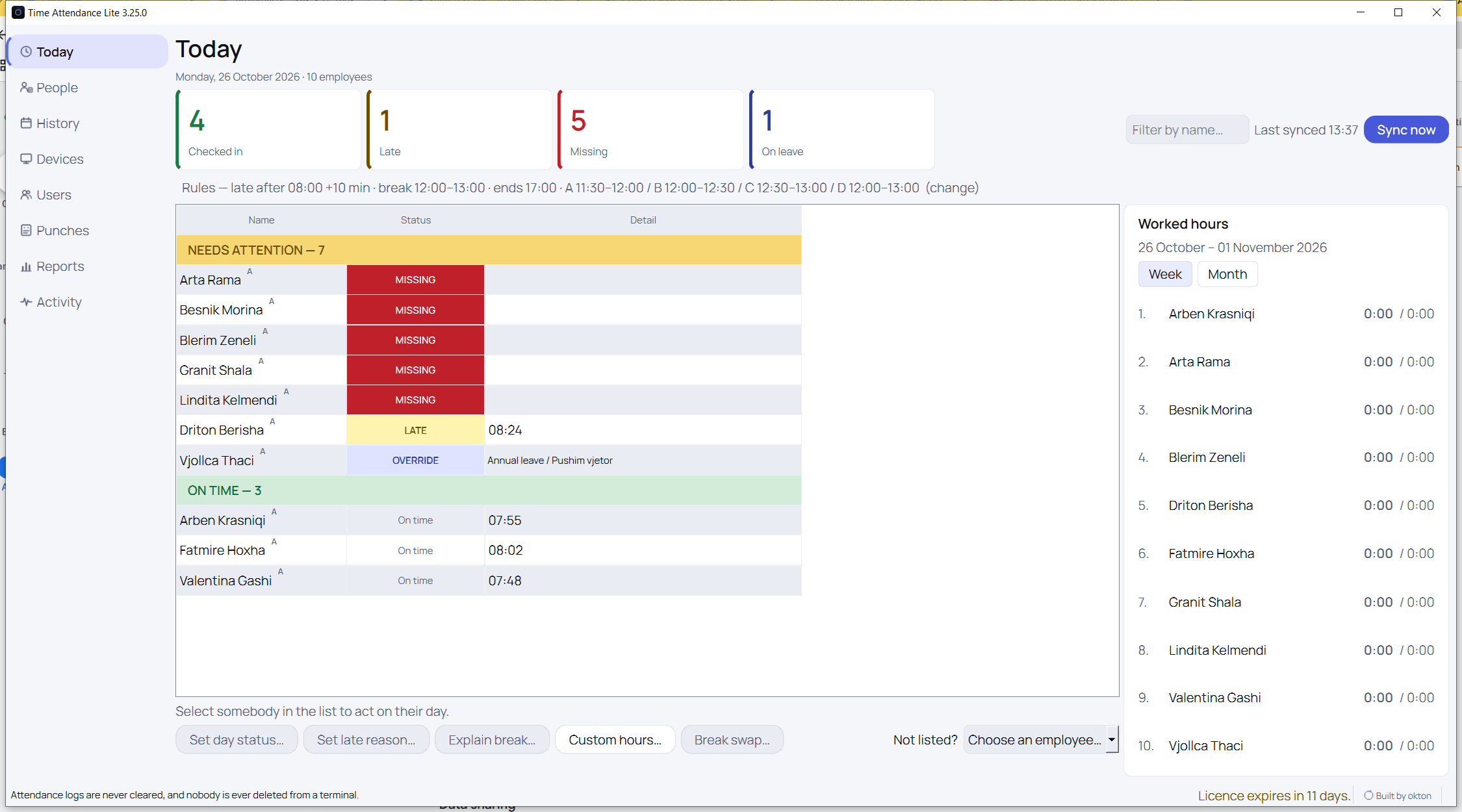Click the History calendar icon

tap(26, 123)
